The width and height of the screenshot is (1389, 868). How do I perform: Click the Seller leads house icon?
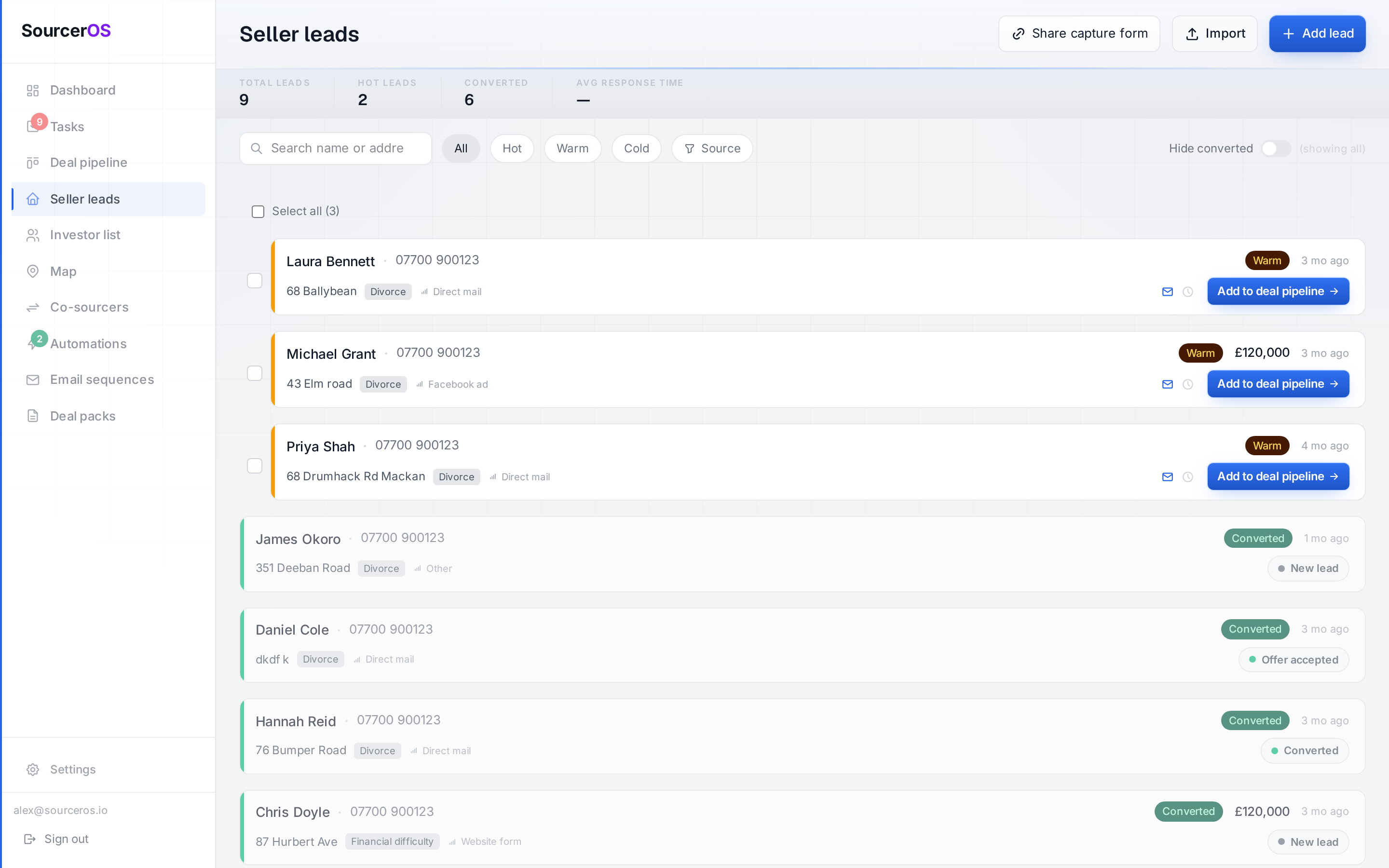(x=33, y=199)
